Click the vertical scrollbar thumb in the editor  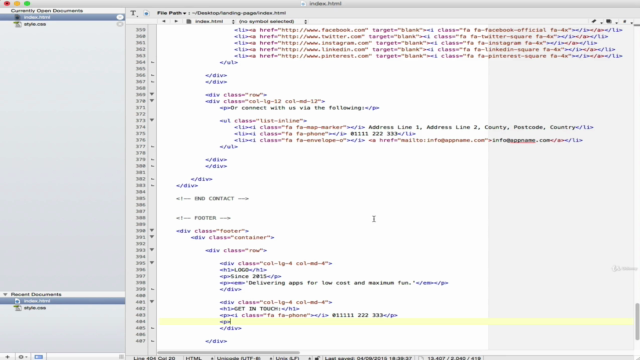pyautogui.click(x=637, y=321)
